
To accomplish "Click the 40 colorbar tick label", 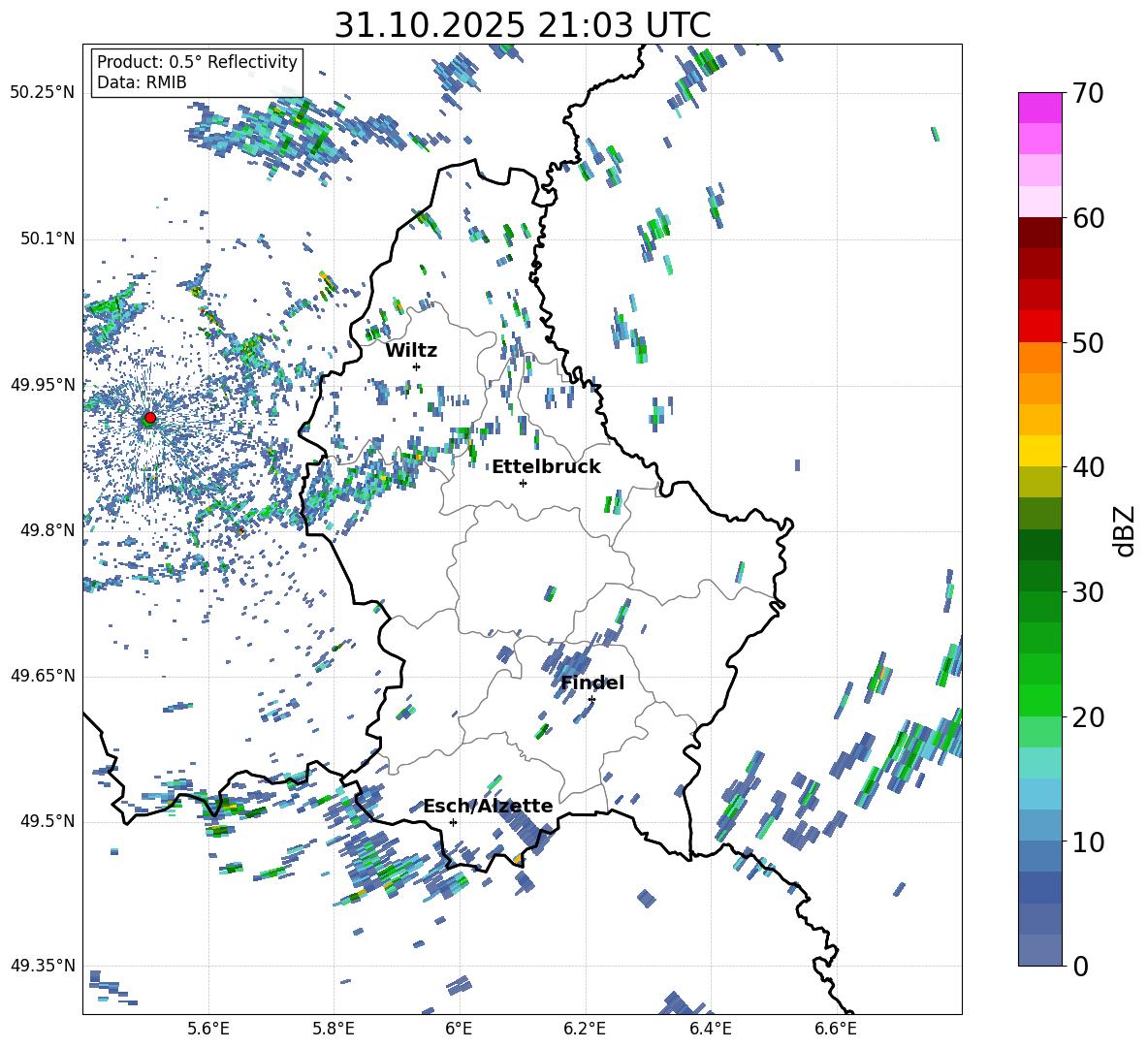I will pyautogui.click(x=1088, y=467).
